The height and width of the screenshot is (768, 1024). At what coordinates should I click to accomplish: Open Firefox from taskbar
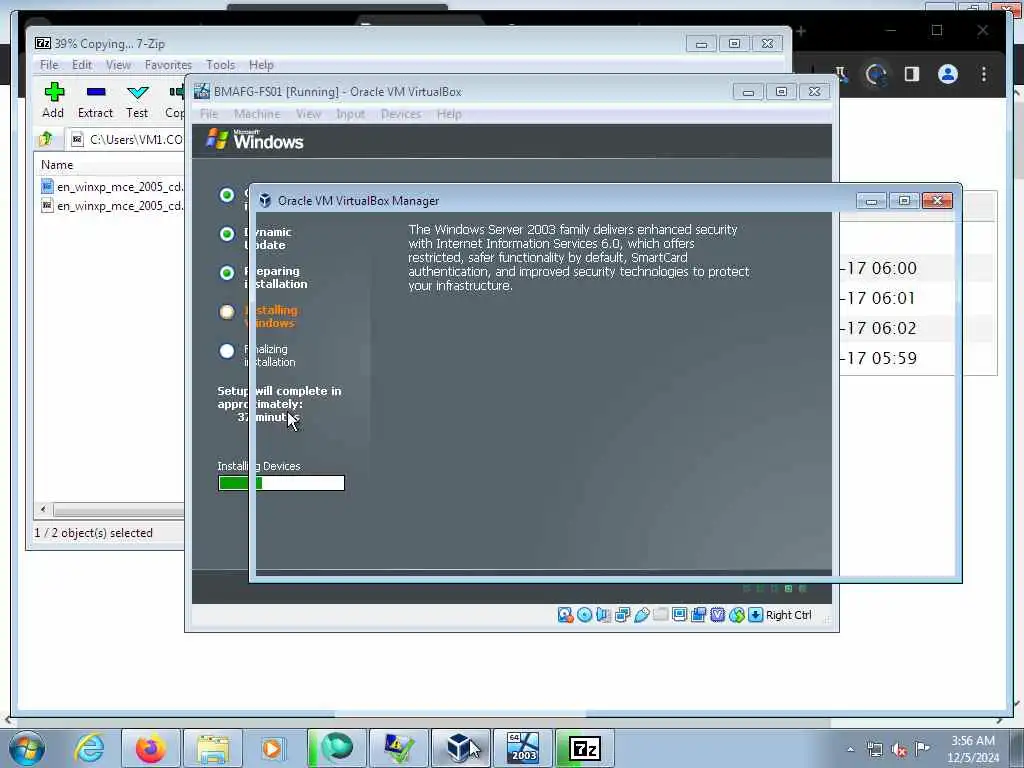tap(151, 748)
